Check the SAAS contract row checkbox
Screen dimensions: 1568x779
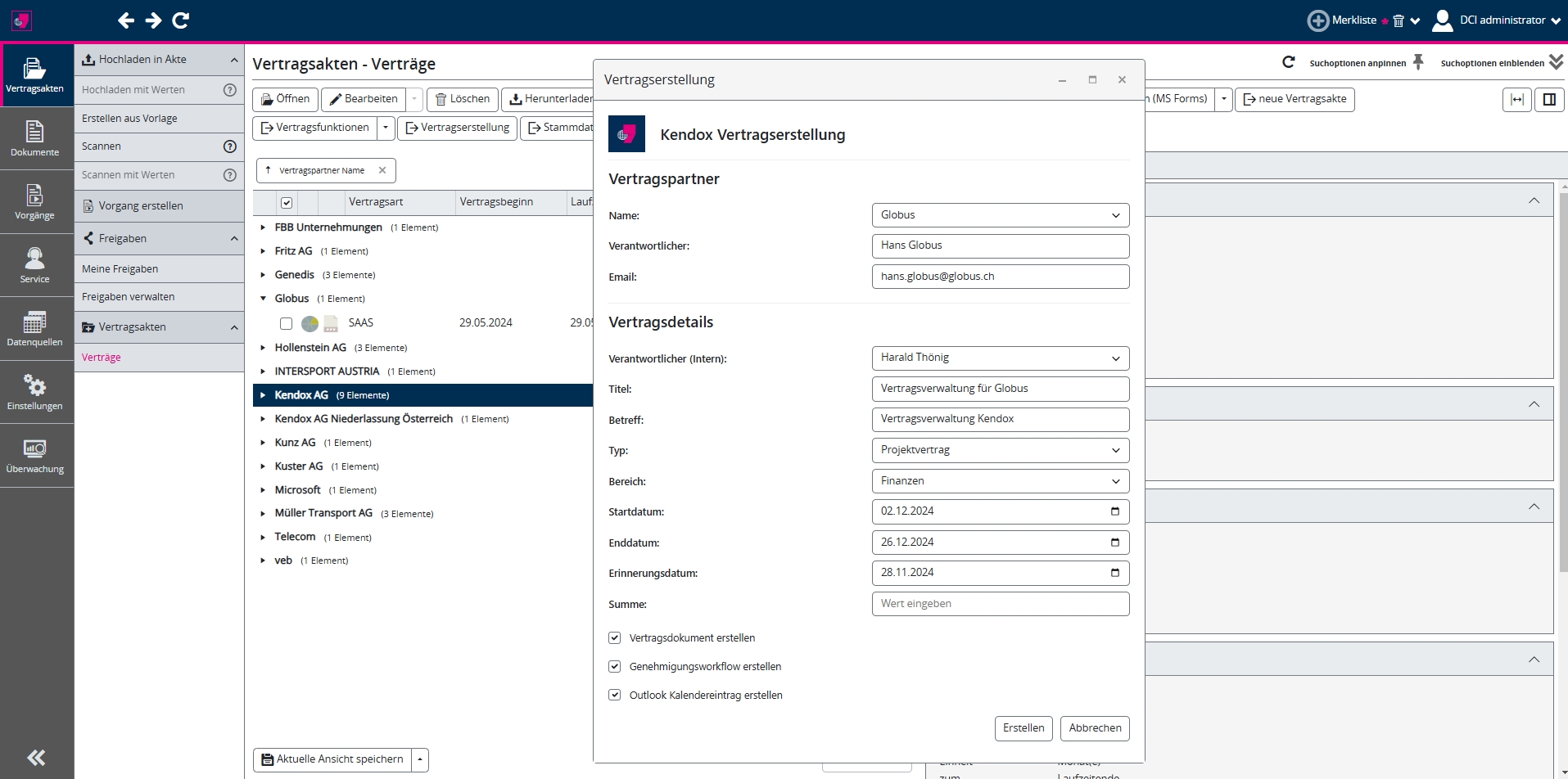(x=286, y=323)
